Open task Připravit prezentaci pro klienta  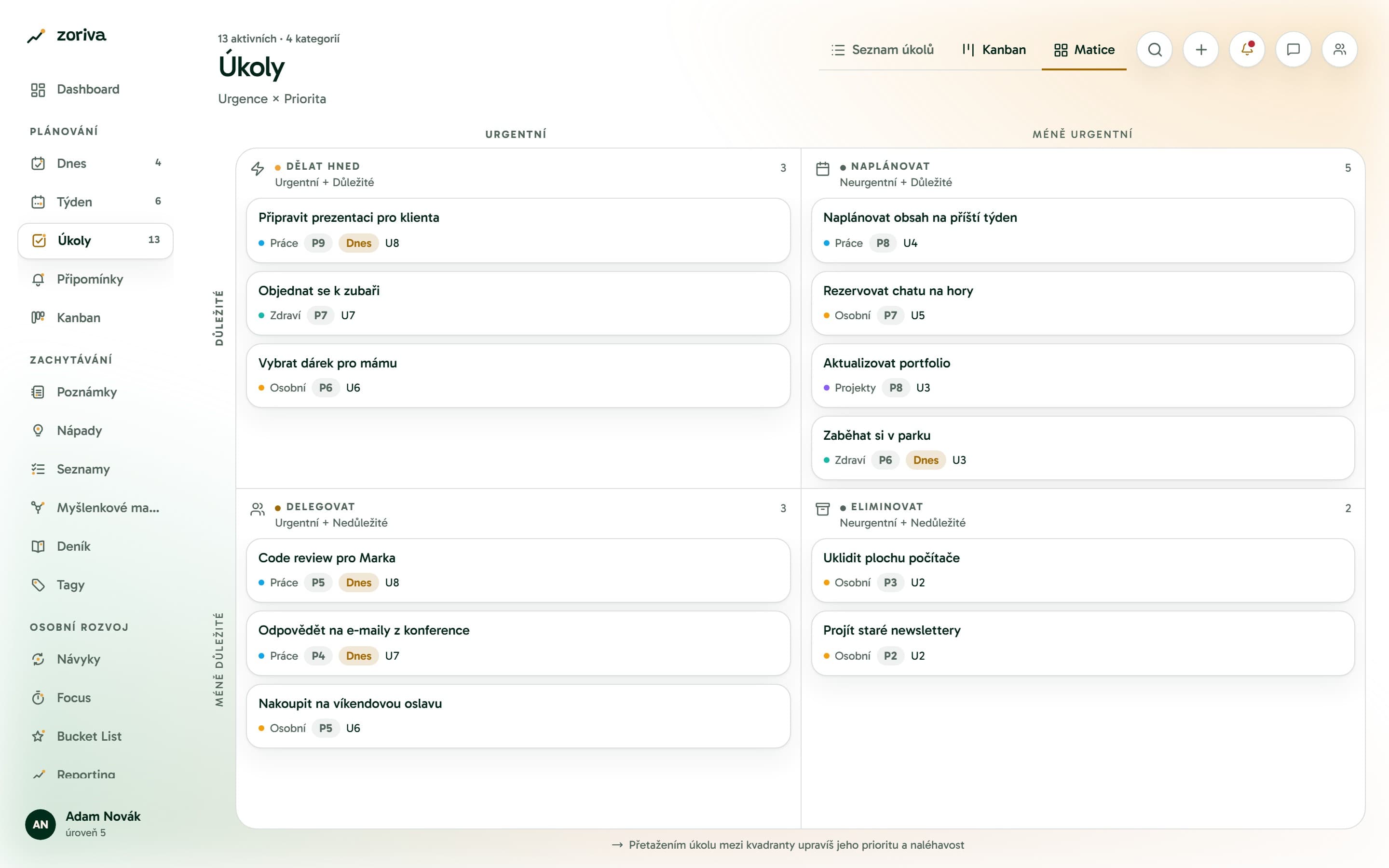tap(518, 230)
